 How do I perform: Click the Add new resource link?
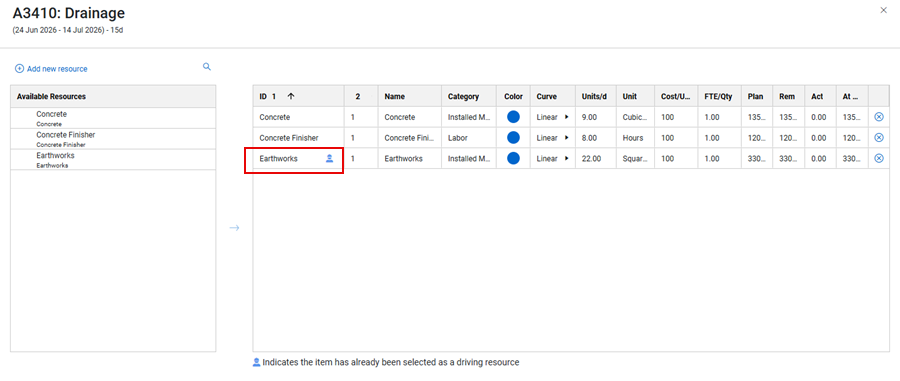click(x=51, y=69)
